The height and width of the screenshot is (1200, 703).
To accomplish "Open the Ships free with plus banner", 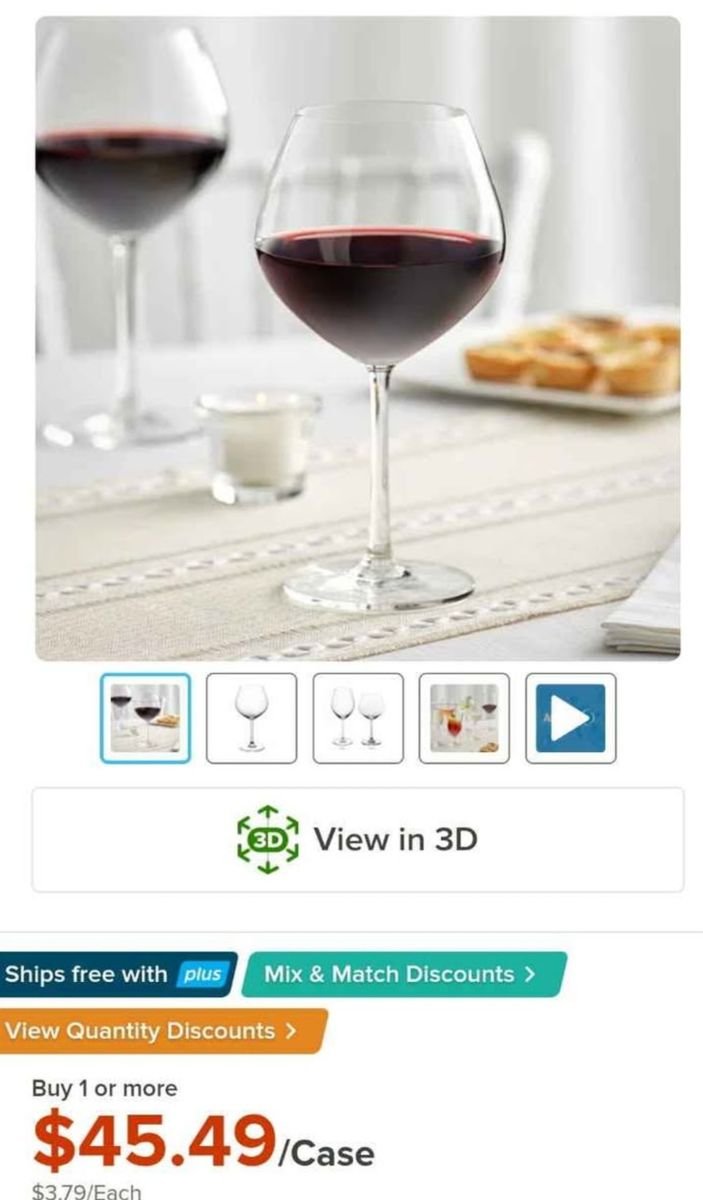I will tap(117, 975).
